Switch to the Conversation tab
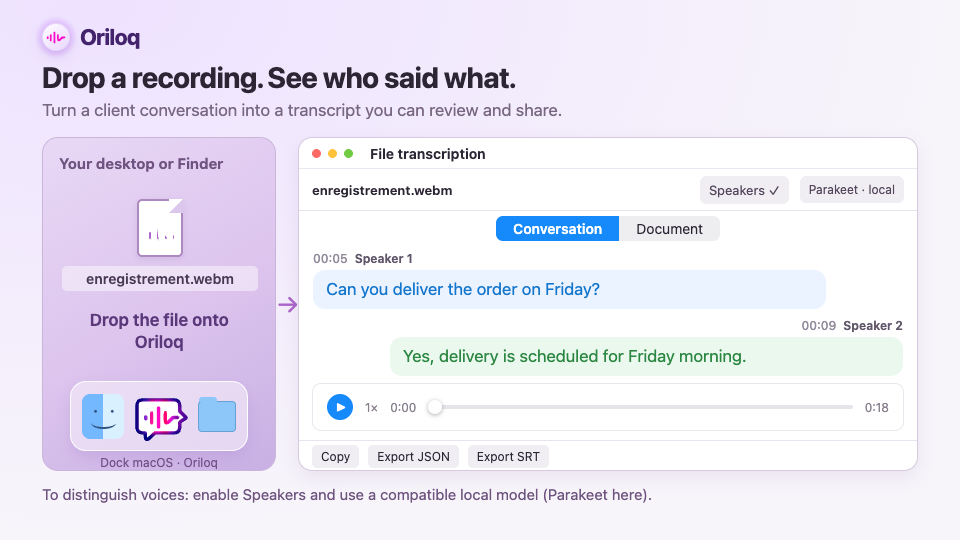960x540 pixels. (x=557, y=229)
